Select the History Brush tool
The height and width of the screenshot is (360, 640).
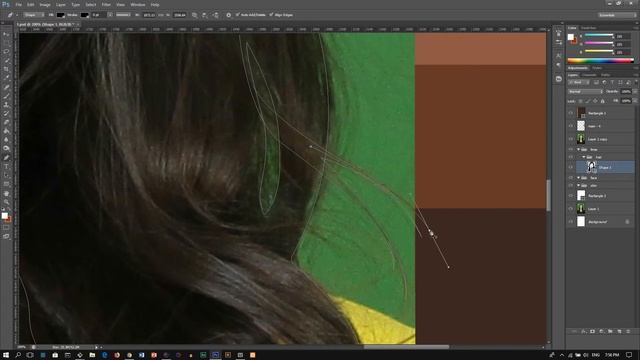[x=6, y=113]
